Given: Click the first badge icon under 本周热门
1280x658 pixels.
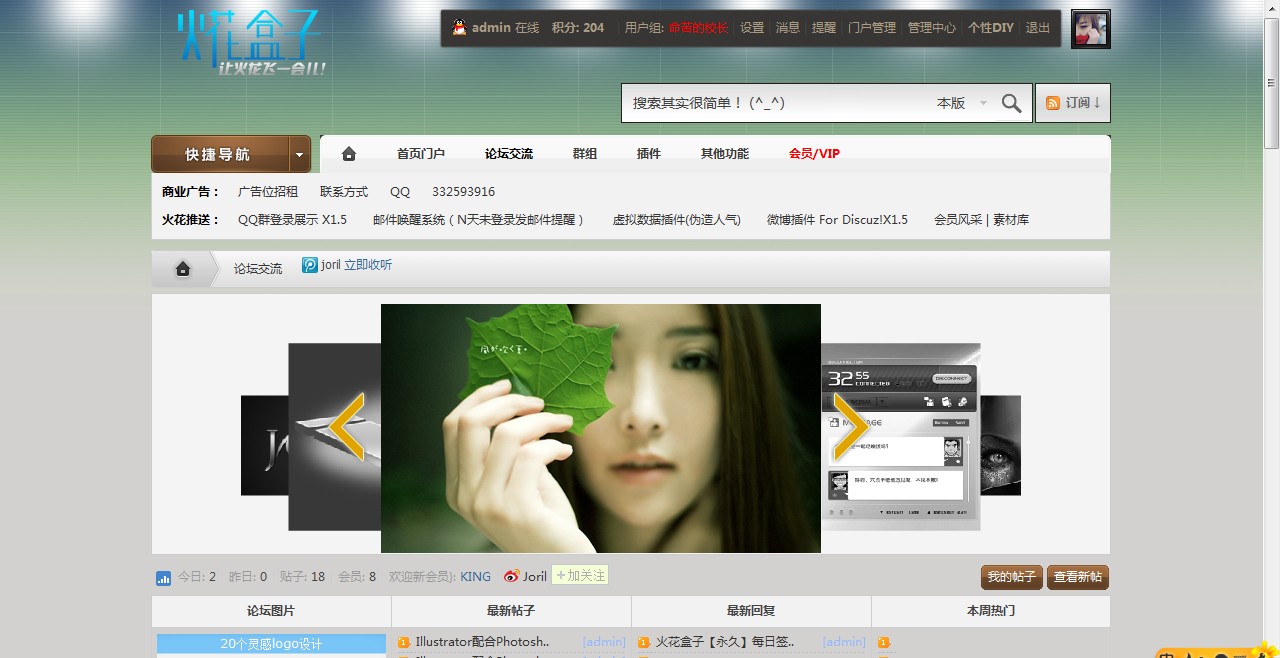Looking at the screenshot, I should pos(884,642).
